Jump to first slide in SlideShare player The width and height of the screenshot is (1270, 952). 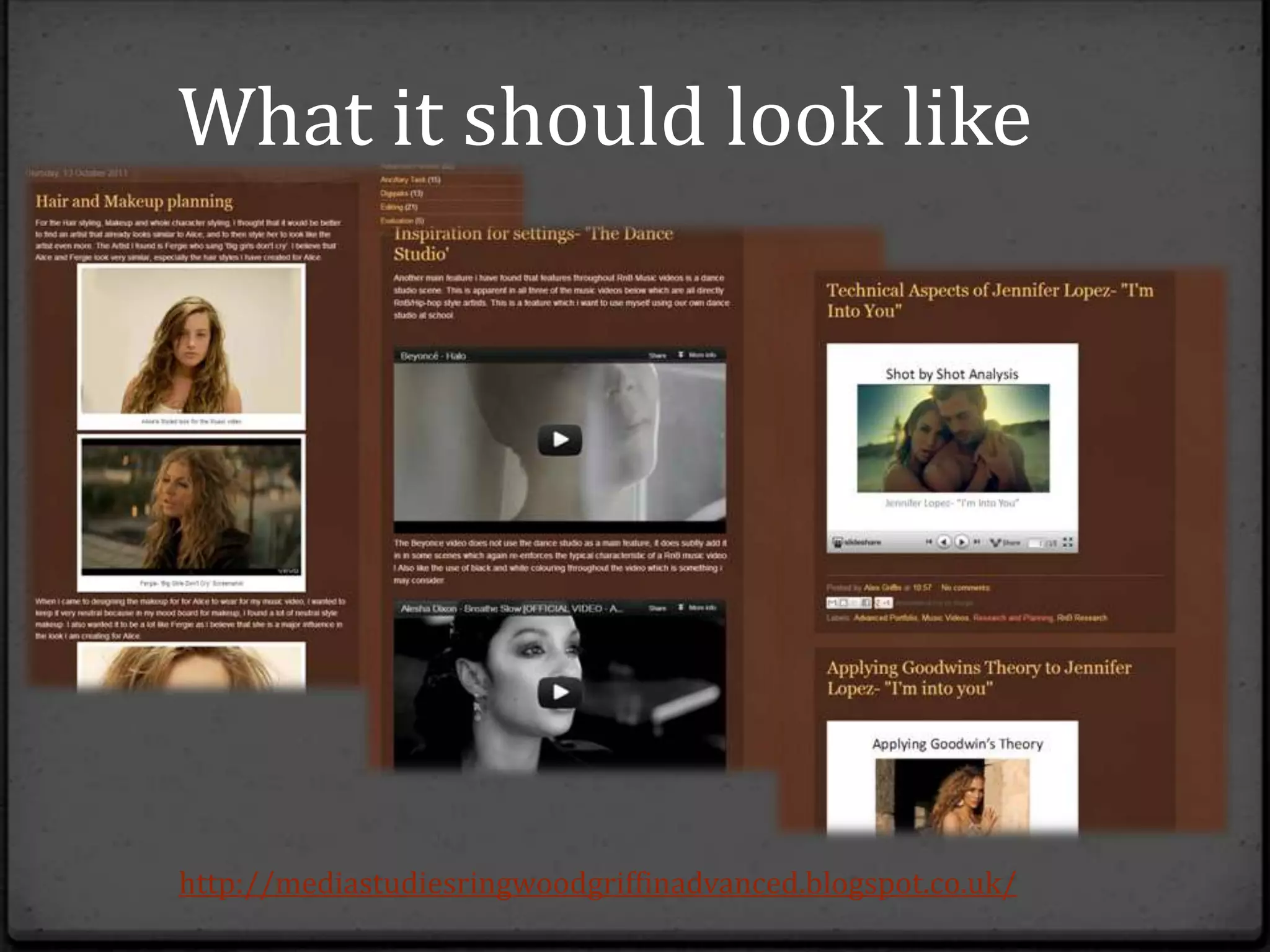coord(928,542)
